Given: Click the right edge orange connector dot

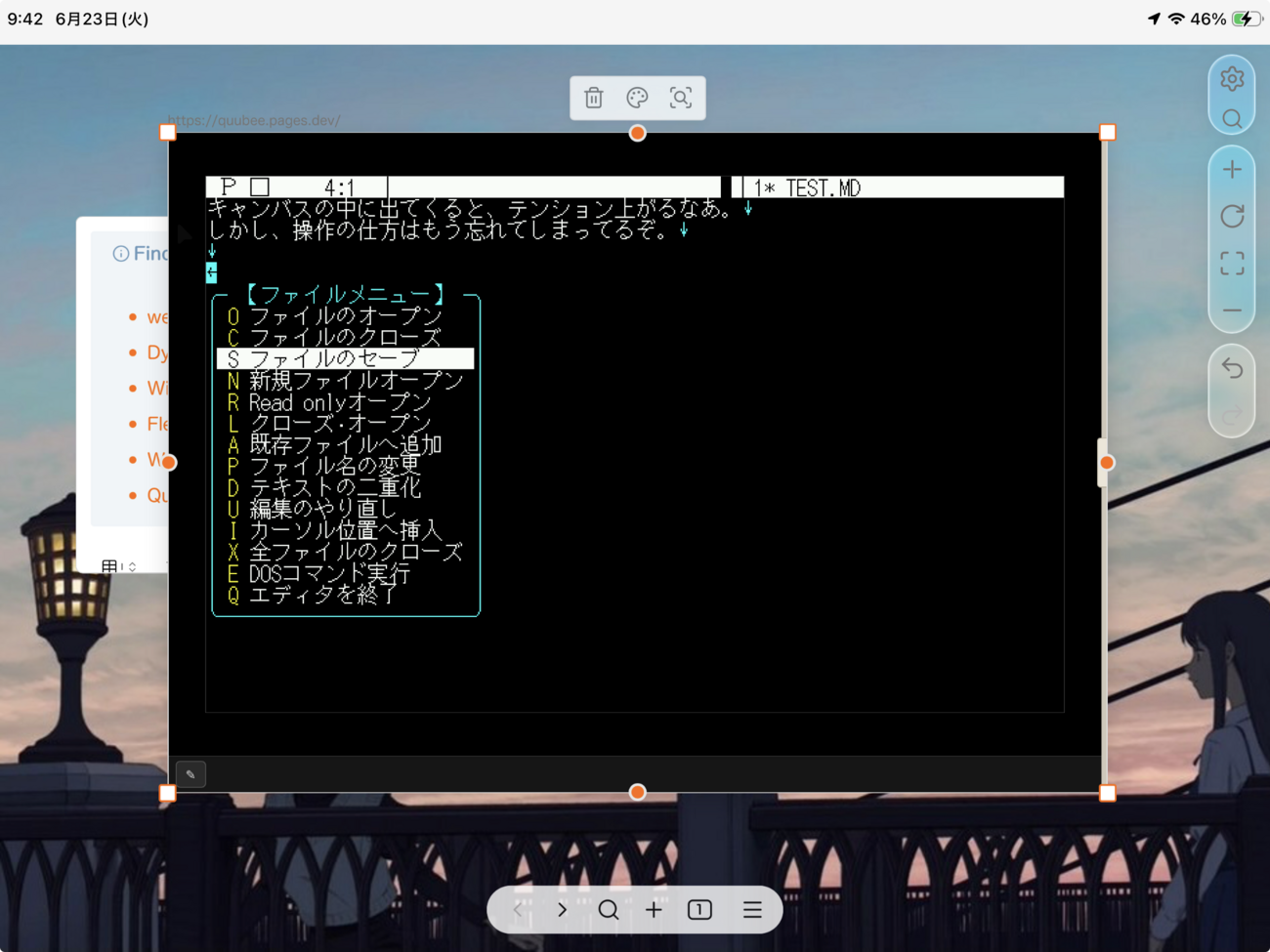Looking at the screenshot, I should (1106, 463).
